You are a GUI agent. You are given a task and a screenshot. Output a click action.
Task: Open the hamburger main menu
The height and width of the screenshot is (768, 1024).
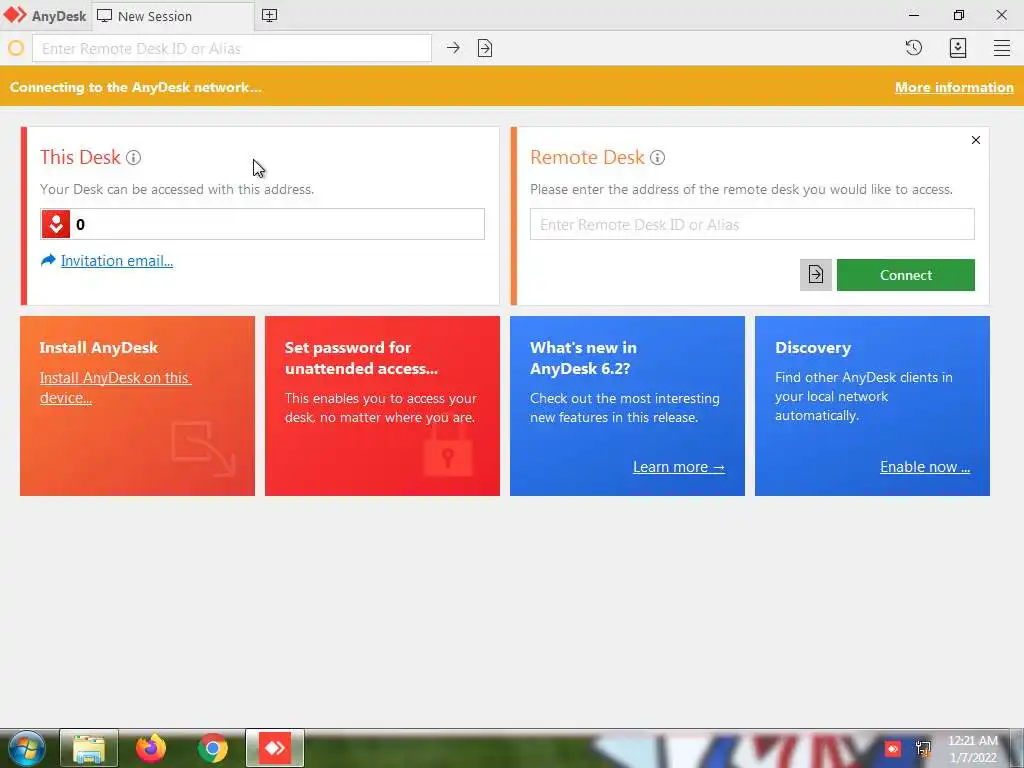click(x=1002, y=48)
